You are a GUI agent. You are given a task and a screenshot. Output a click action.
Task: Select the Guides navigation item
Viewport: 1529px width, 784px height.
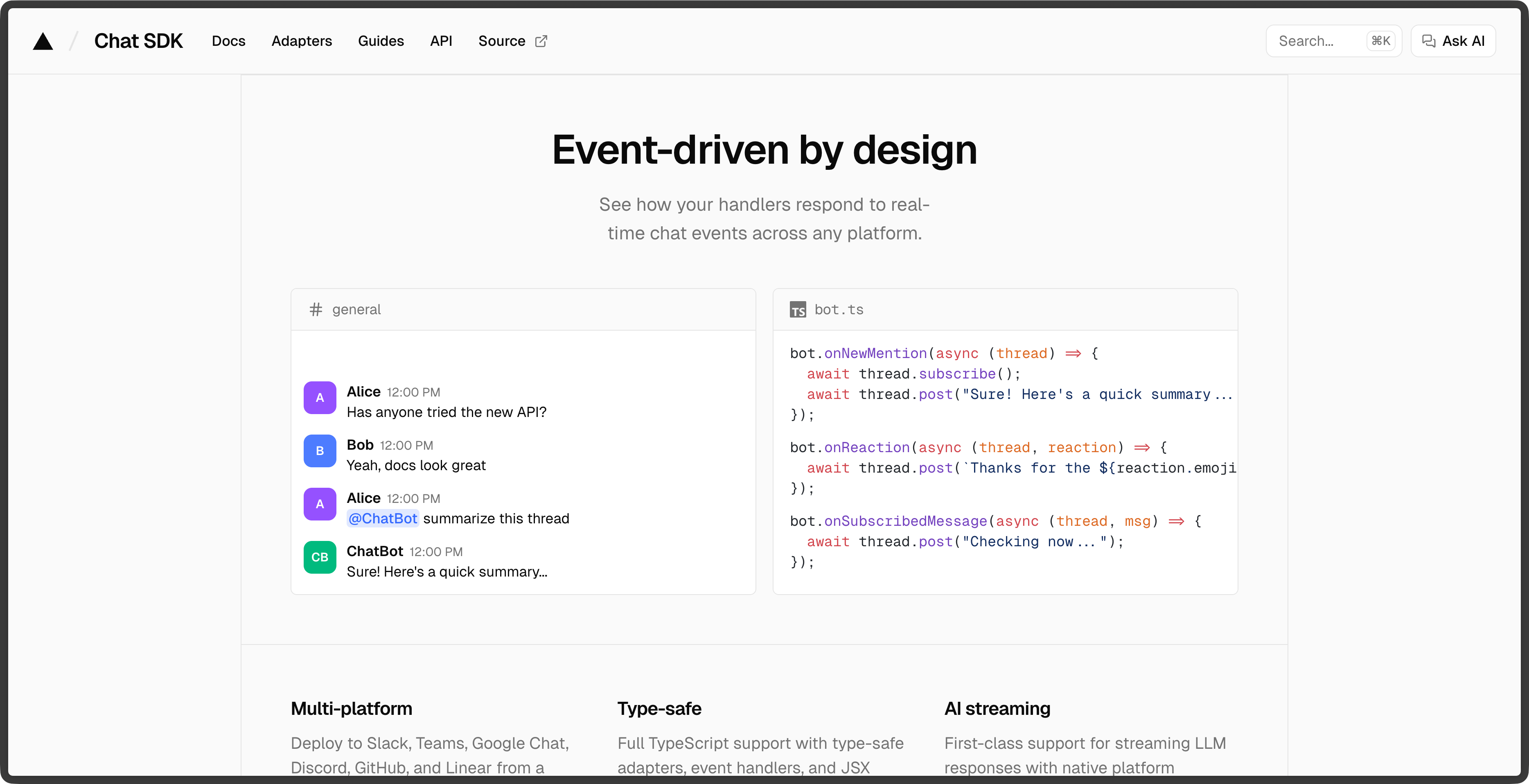pyautogui.click(x=381, y=41)
